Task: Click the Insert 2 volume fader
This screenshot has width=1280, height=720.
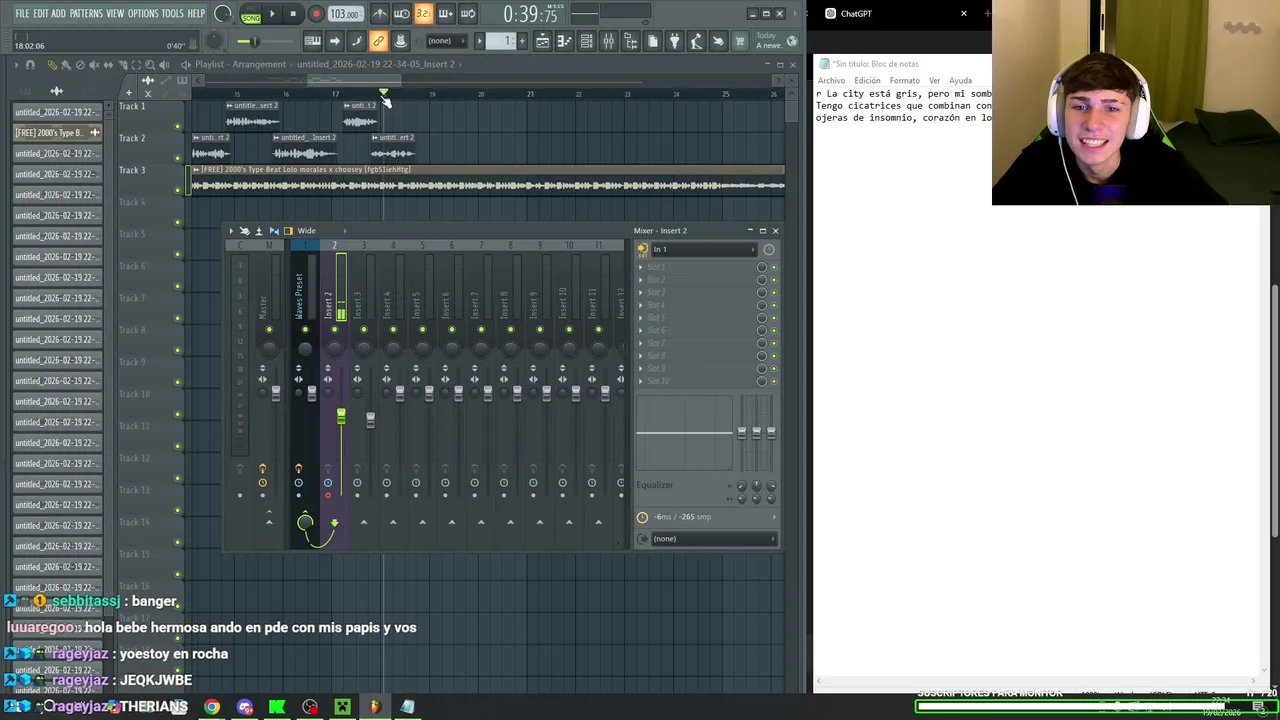Action: tap(341, 415)
